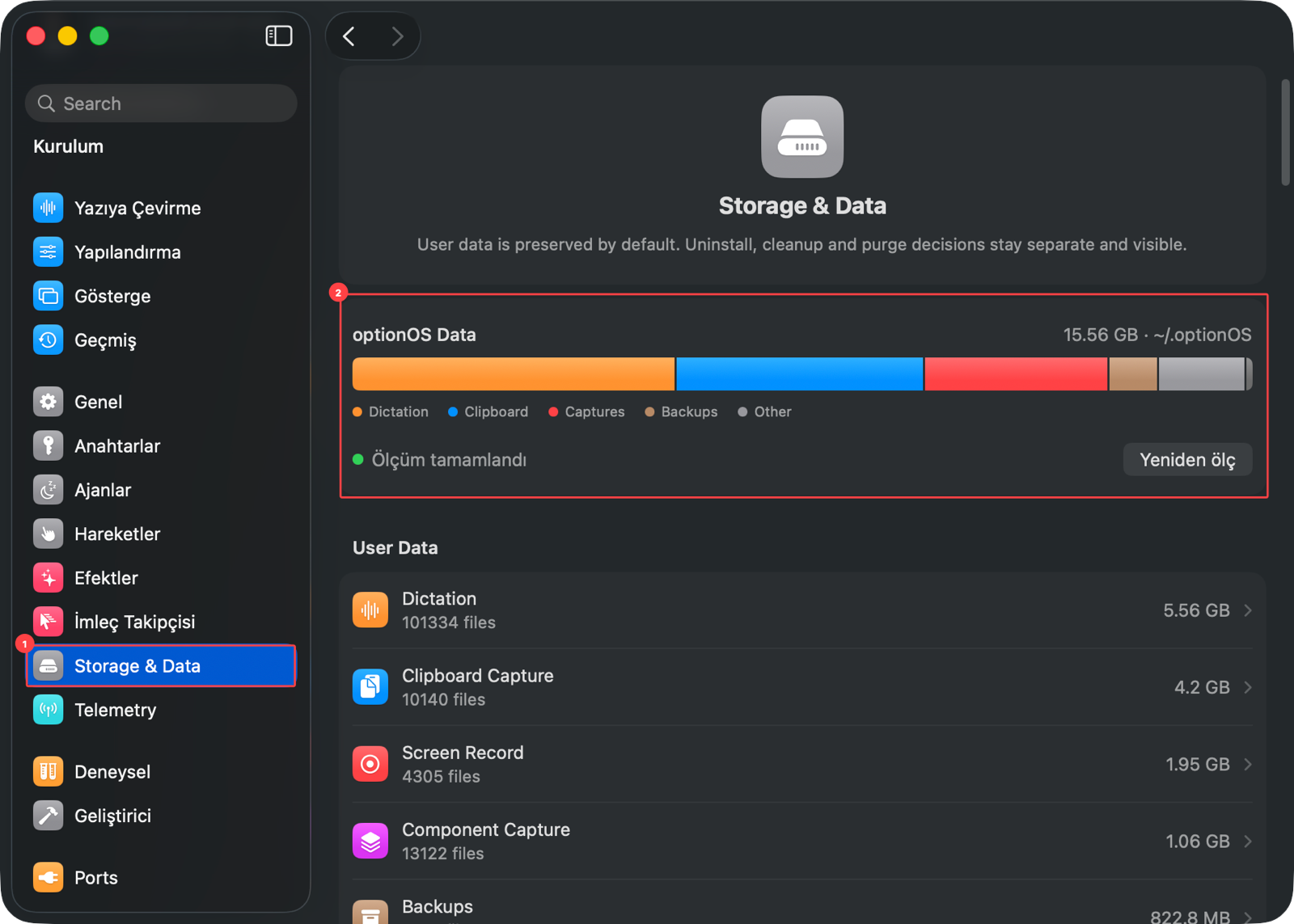Go back with the left arrow button
Screen dimensions: 1294x924
pyautogui.click(x=349, y=36)
